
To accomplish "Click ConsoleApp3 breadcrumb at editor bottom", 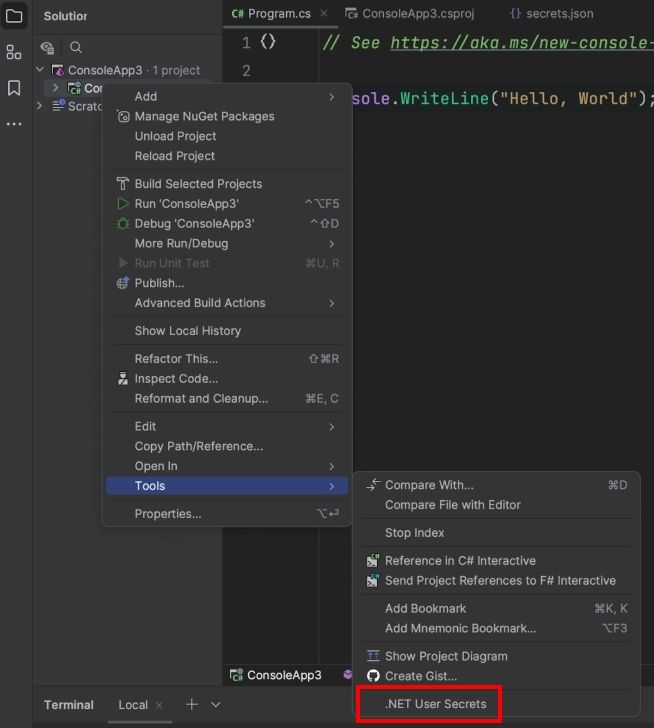I will pyautogui.click(x=276, y=675).
